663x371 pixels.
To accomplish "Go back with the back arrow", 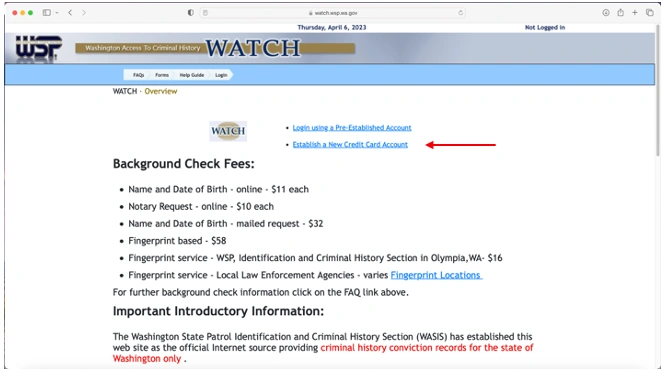I will (x=70, y=13).
